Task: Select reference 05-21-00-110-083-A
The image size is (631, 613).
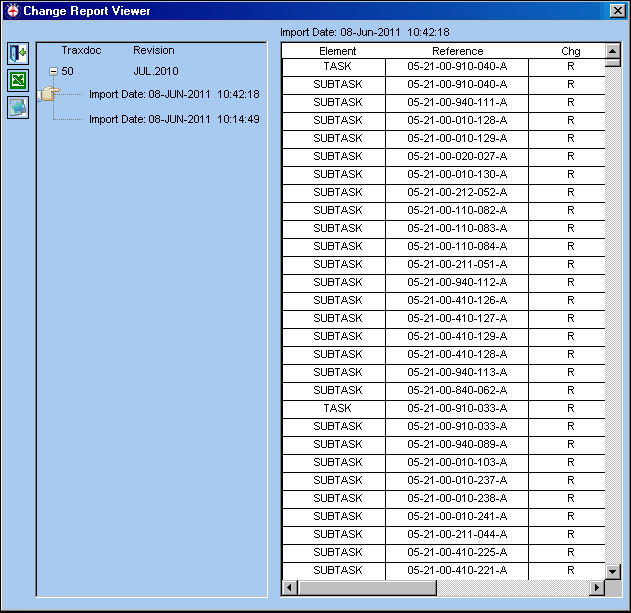Action: coord(457,229)
